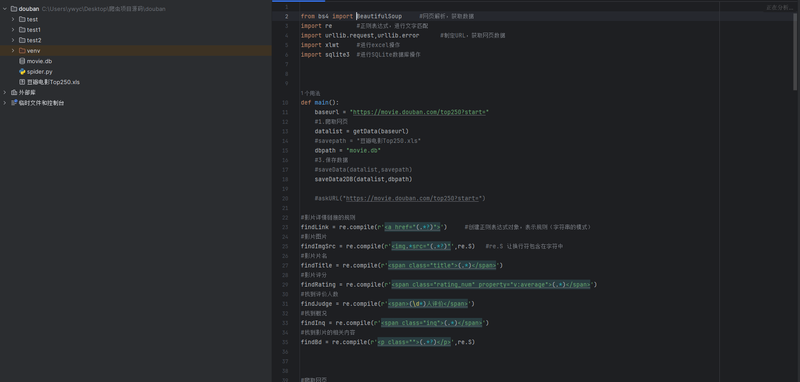The width and height of the screenshot is (800, 382).
Task: Expand the venv folder chevron
Action: tap(13, 50)
